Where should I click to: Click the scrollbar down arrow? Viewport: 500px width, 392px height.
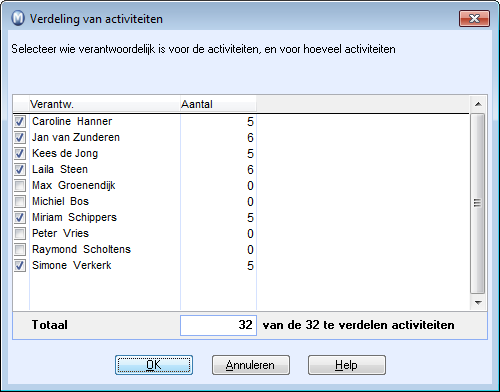[478, 303]
